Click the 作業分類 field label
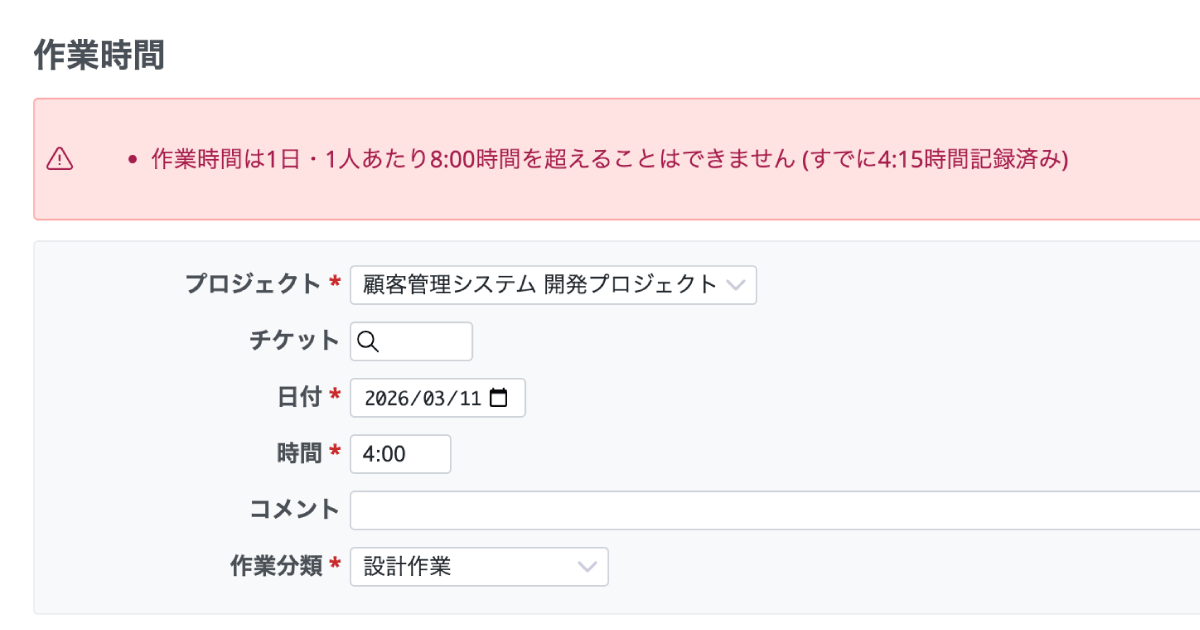 click(x=276, y=565)
